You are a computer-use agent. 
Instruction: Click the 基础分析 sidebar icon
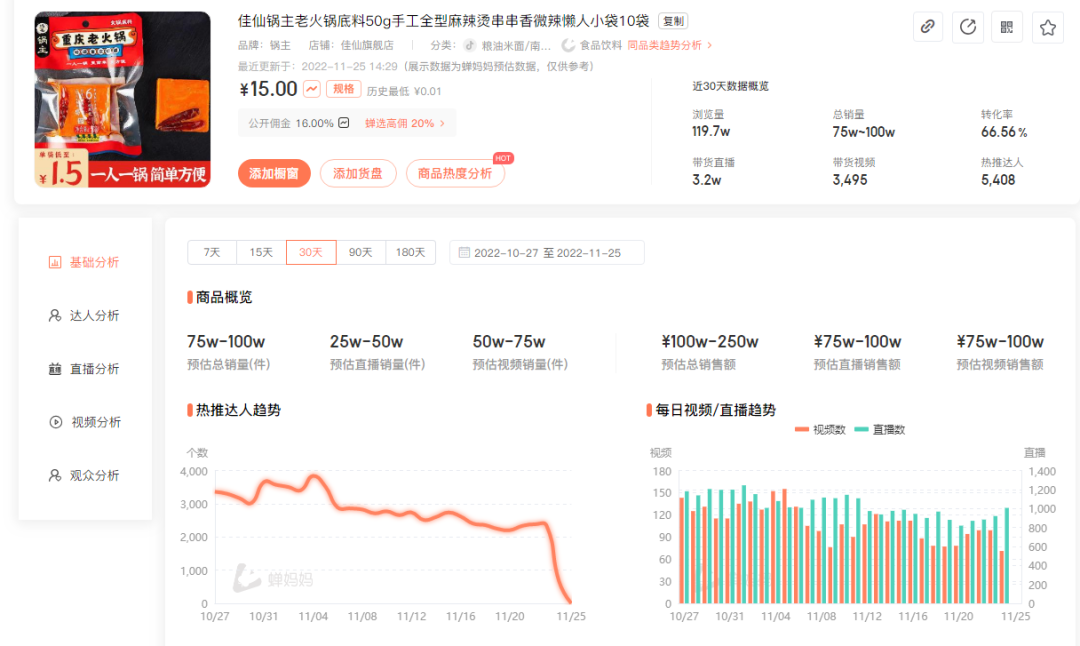coord(55,262)
